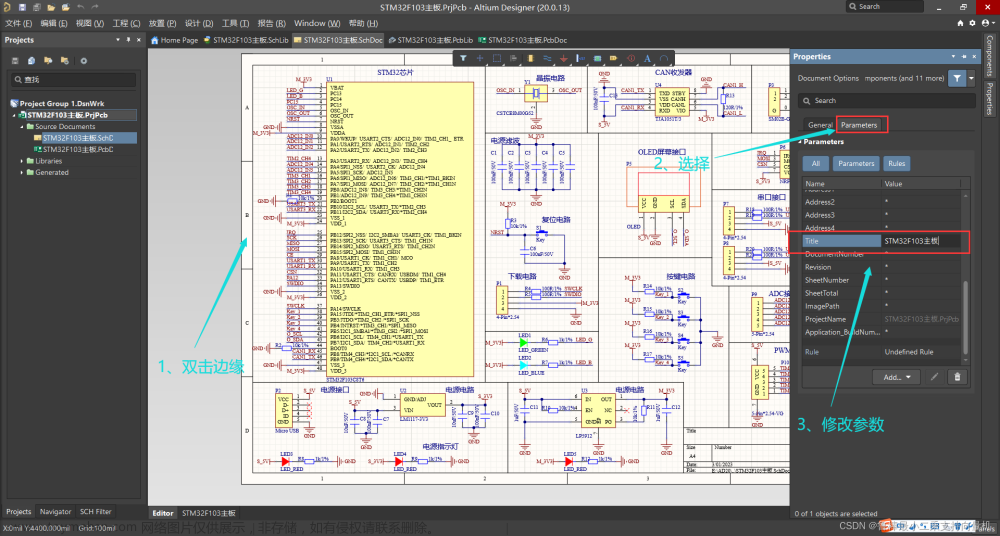Viewport: 1000px width, 536px height.
Task: Select the Place Part tool in active bar
Action: 531,58
